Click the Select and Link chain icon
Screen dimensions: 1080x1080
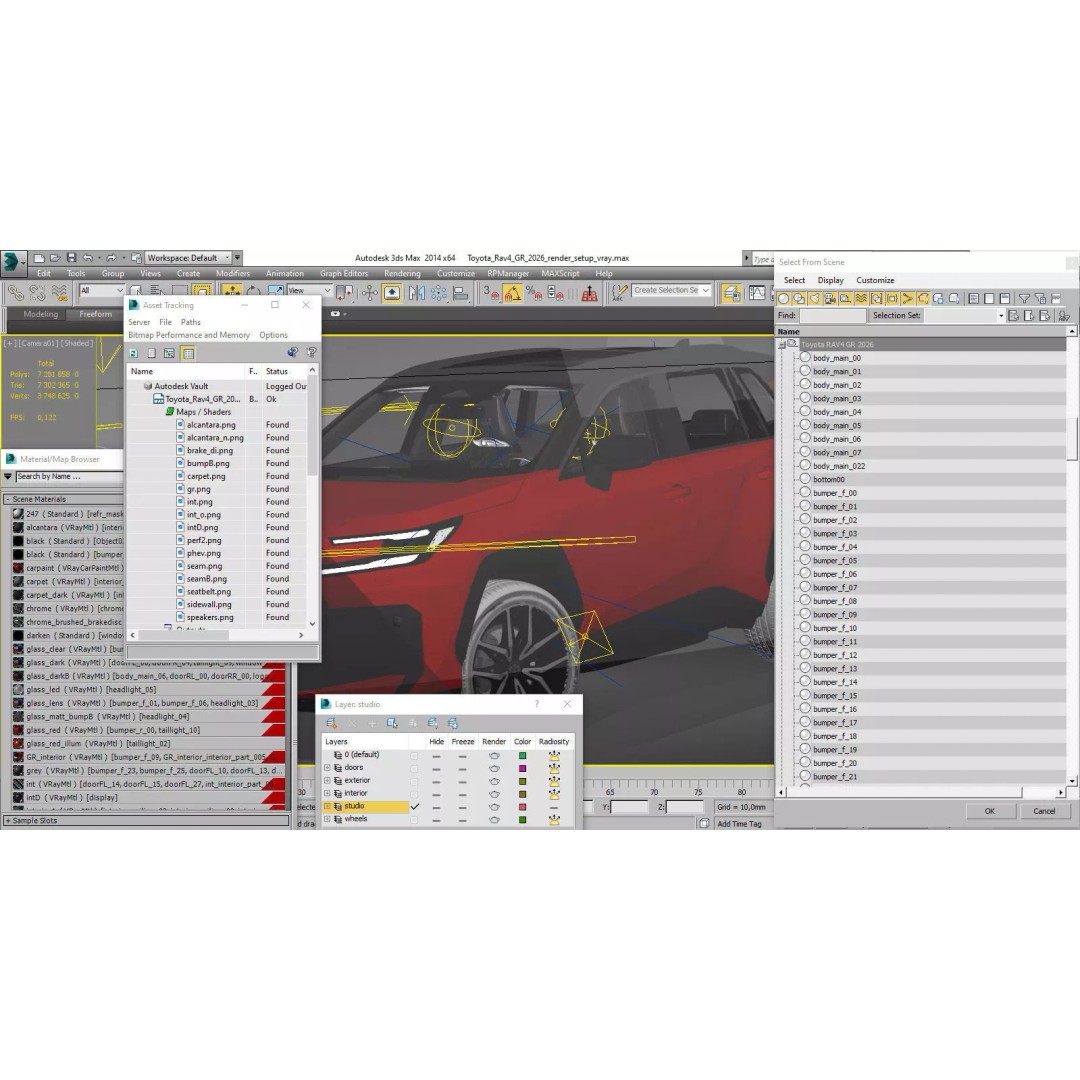pos(17,293)
